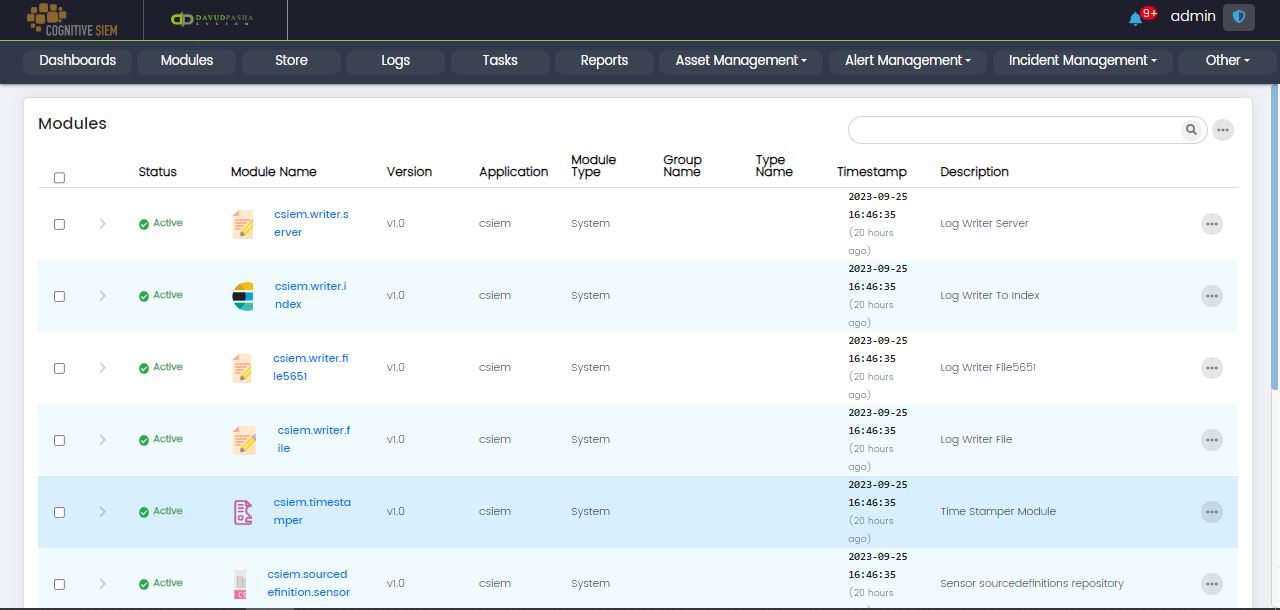Open row actions for Time Stamper Module
The image size is (1280, 610).
coord(1212,512)
